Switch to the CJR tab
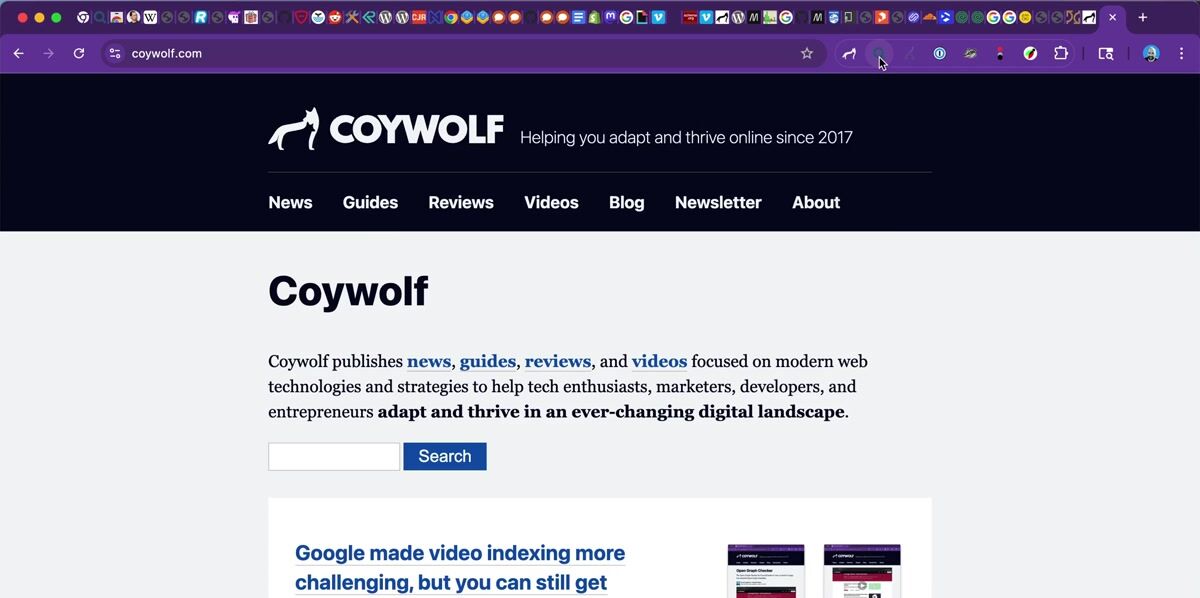The image size is (1200, 598). tap(418, 17)
